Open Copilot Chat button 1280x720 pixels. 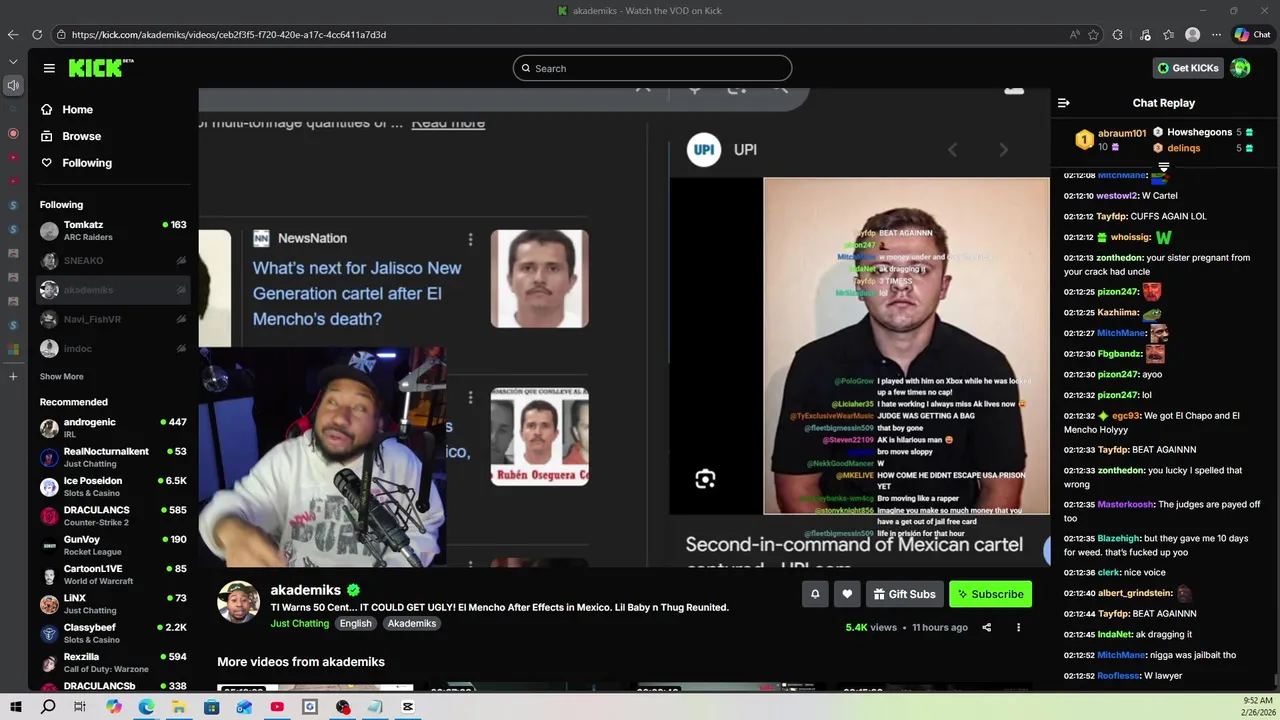click(x=1252, y=34)
